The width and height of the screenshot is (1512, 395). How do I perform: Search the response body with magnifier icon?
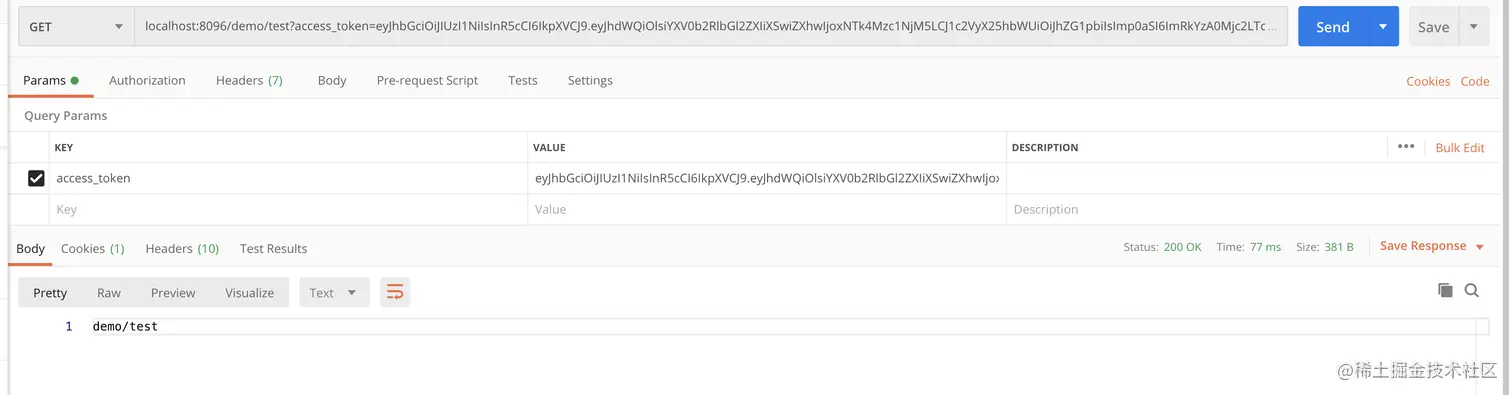click(1472, 290)
